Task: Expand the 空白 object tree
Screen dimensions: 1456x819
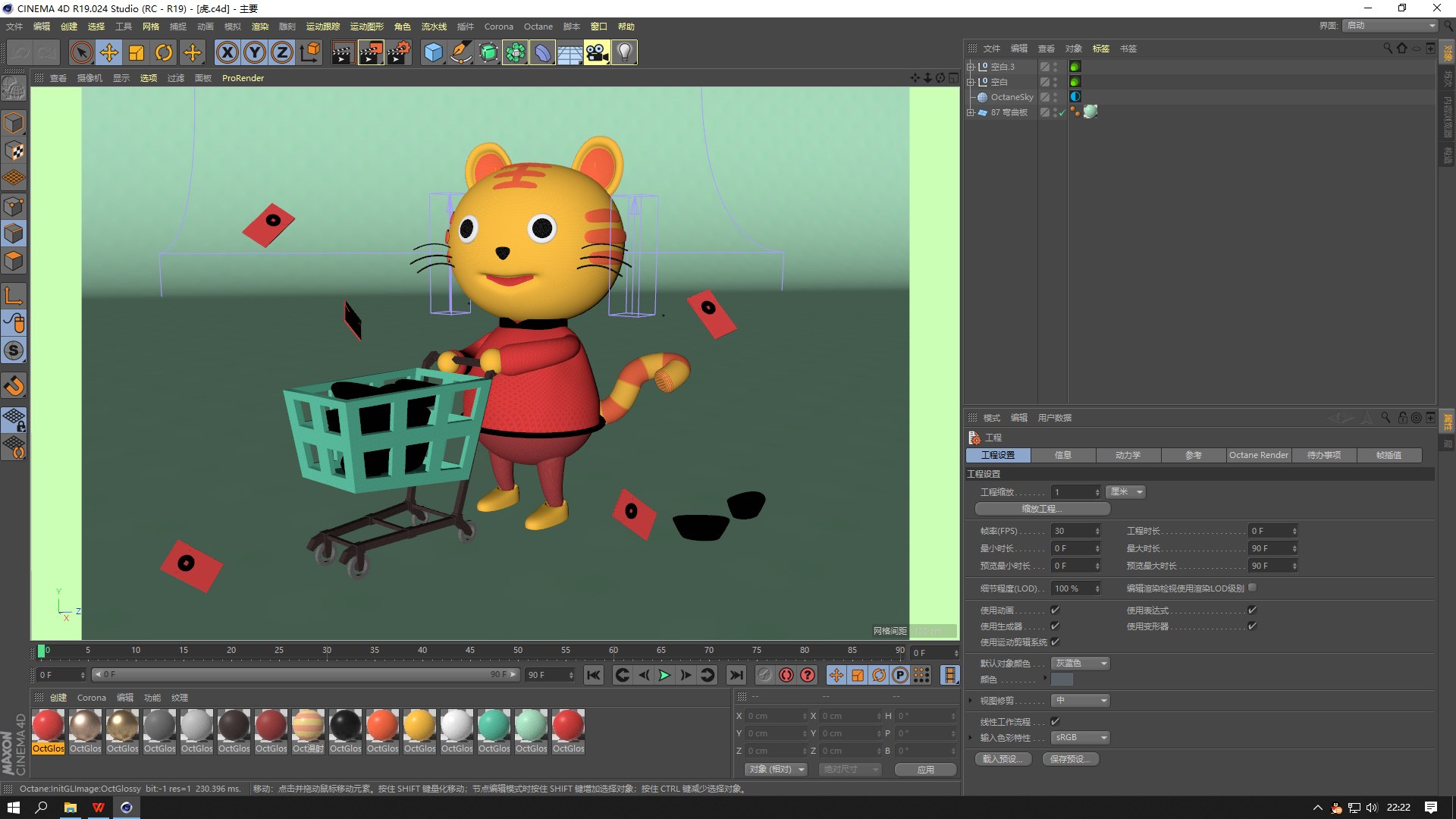Action: coord(970,82)
